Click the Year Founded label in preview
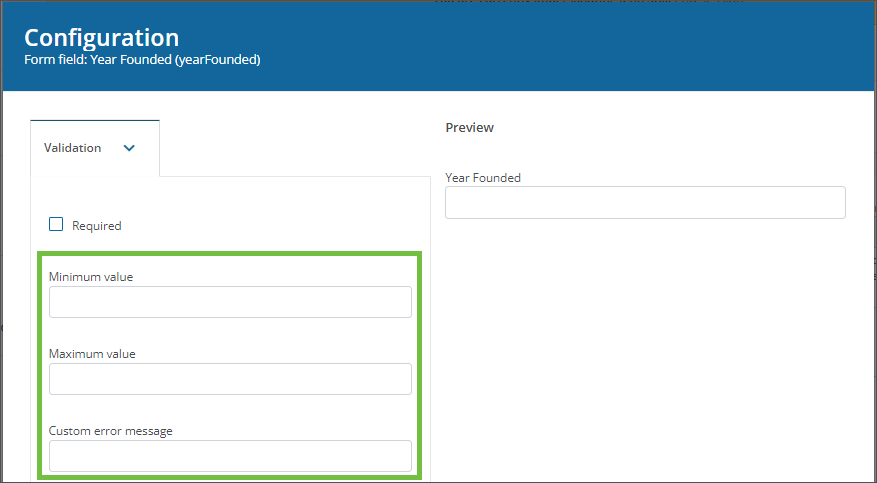This screenshot has width=877, height=483. click(x=483, y=178)
